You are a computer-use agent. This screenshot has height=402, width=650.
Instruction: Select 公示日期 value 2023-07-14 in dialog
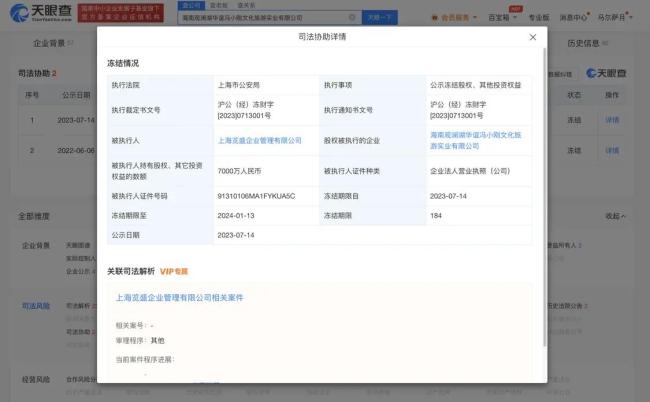click(x=236, y=235)
